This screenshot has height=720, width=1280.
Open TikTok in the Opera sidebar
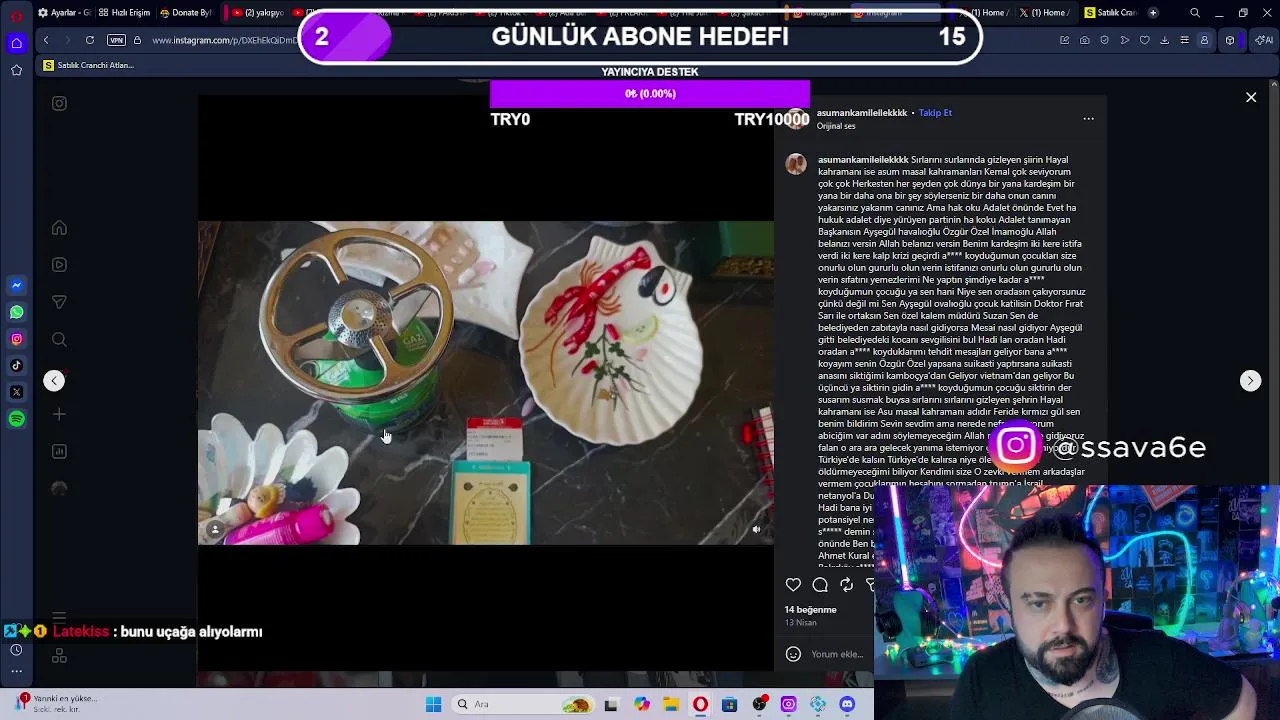[16, 366]
